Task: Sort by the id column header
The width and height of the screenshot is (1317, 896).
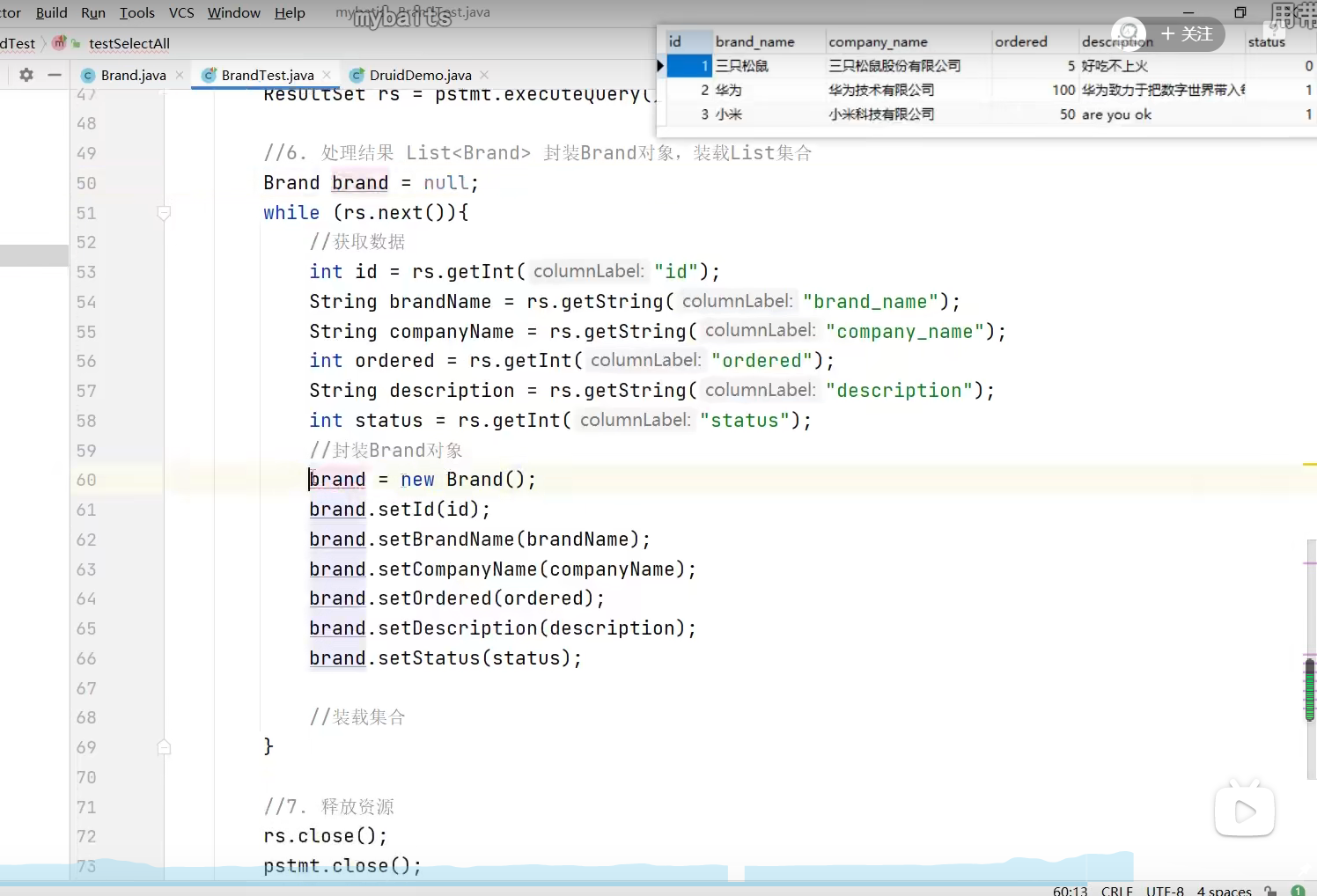Action: (x=688, y=41)
